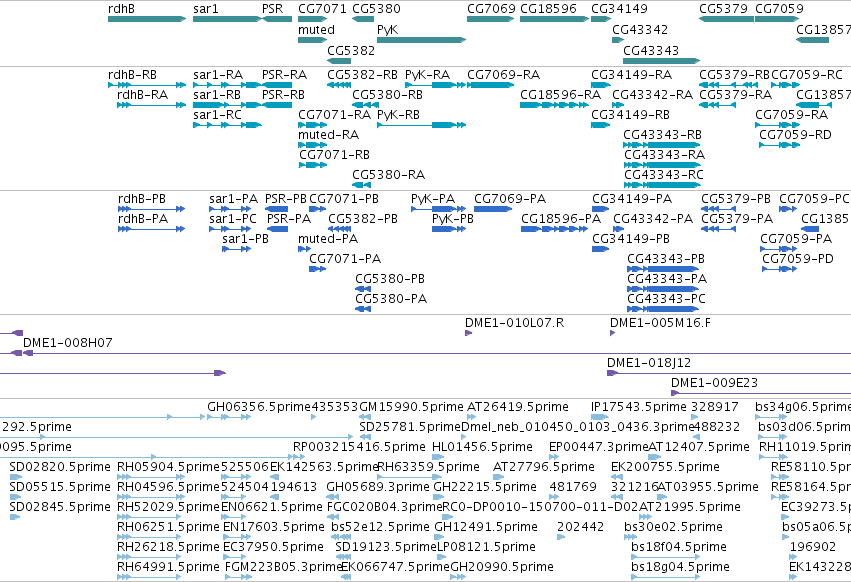Select BAC end DME1-005M16.F
This screenshot has width=851, height=582.
coord(613,333)
